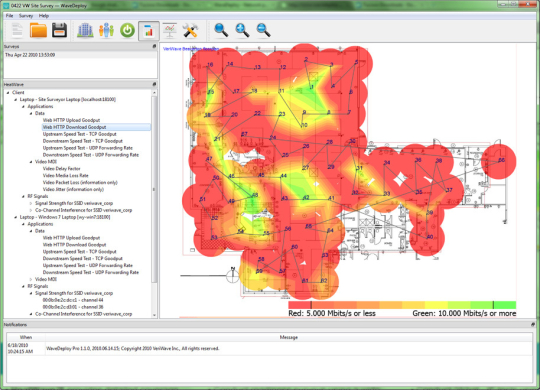The height and width of the screenshot is (390, 540).
Task: Click the HeatWave panel scrollbar down arrow
Action: coord(154,315)
